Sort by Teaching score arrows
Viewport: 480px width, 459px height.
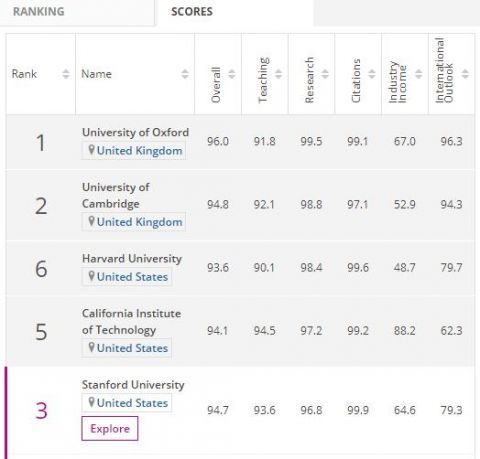tap(278, 74)
